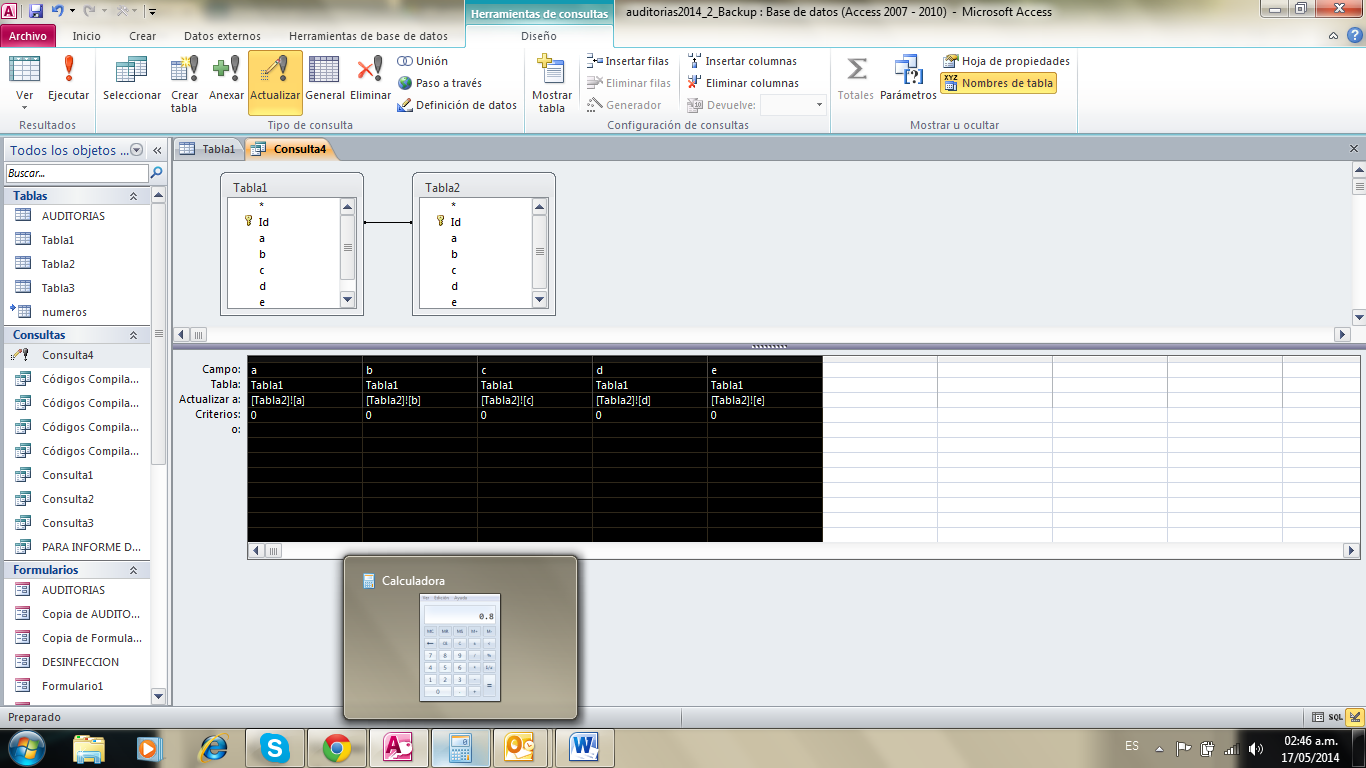
Task: Click Eliminar columnas
Action: (x=743, y=83)
